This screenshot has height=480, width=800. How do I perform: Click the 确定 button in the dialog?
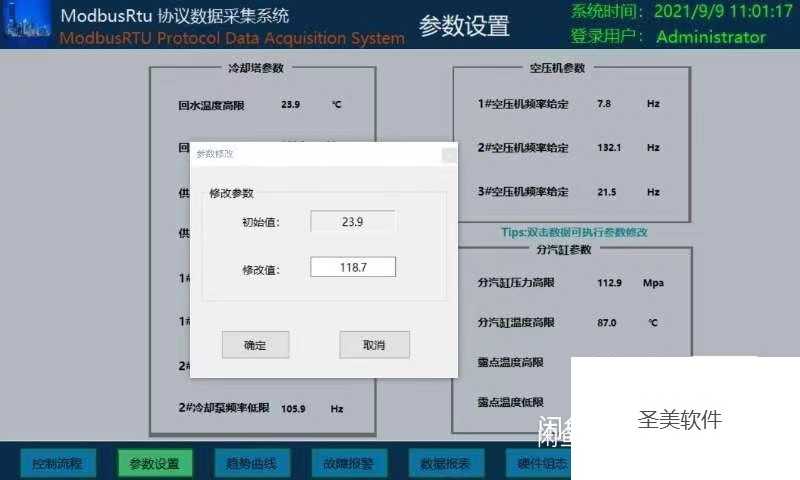(x=255, y=345)
